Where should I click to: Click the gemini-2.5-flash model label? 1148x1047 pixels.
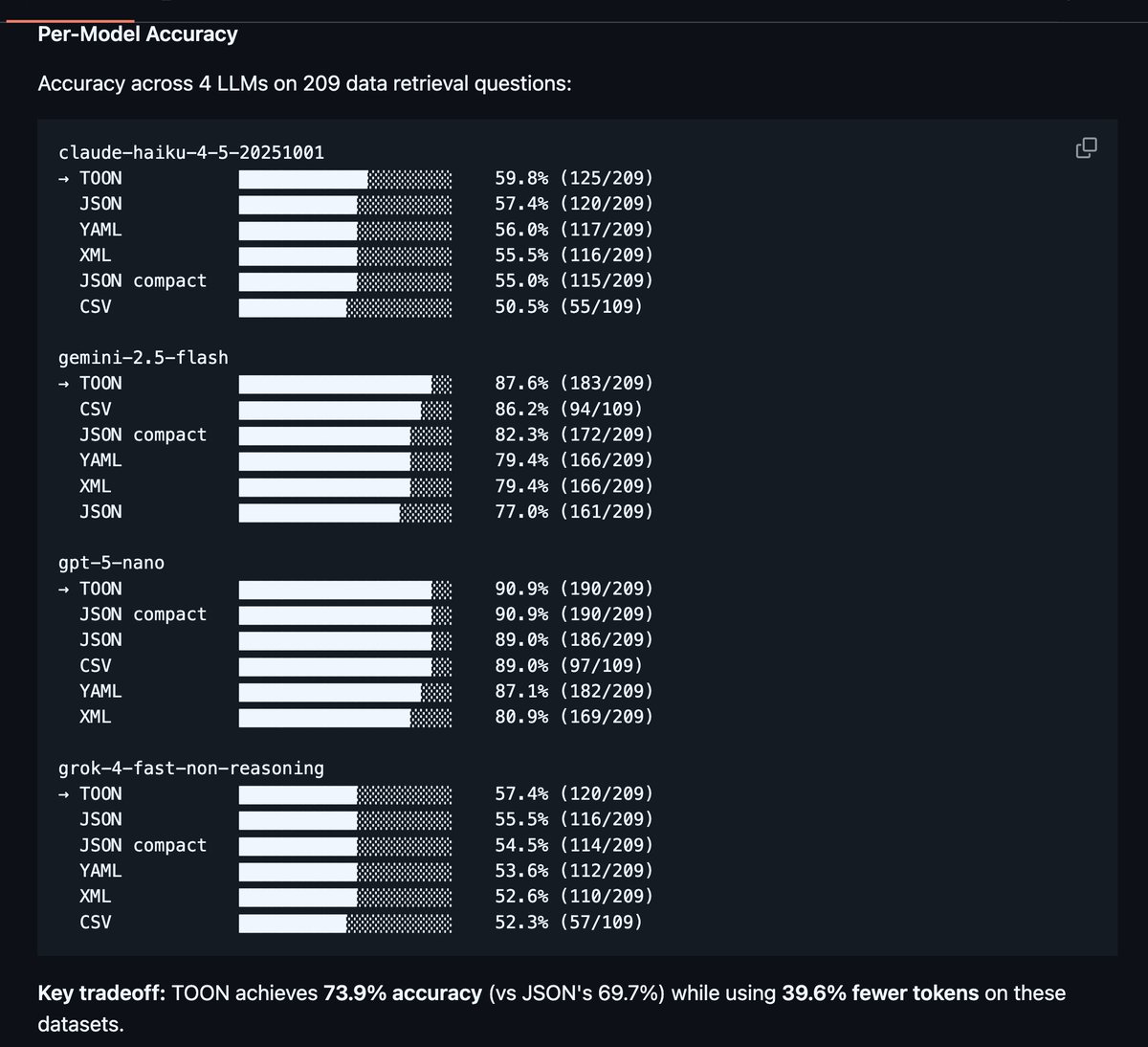[x=143, y=357]
